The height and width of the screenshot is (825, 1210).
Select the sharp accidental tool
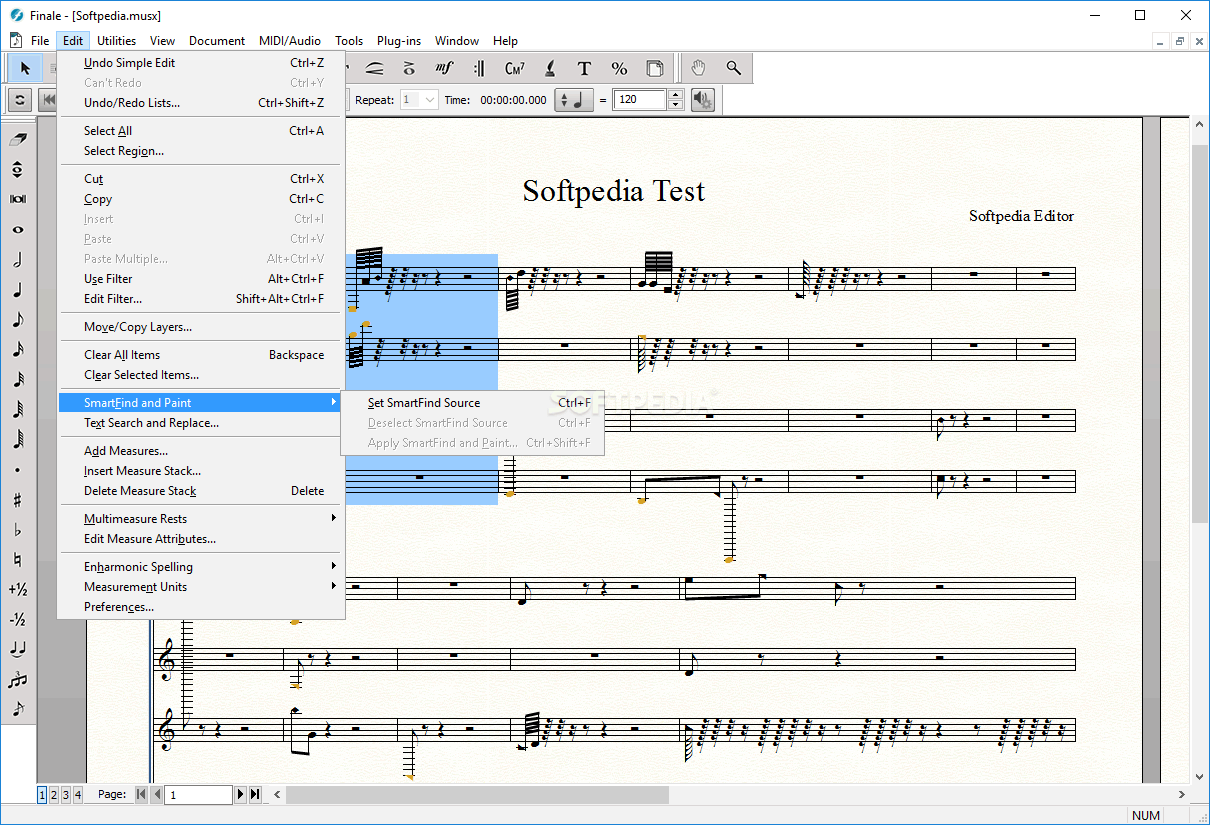pyautogui.click(x=17, y=500)
